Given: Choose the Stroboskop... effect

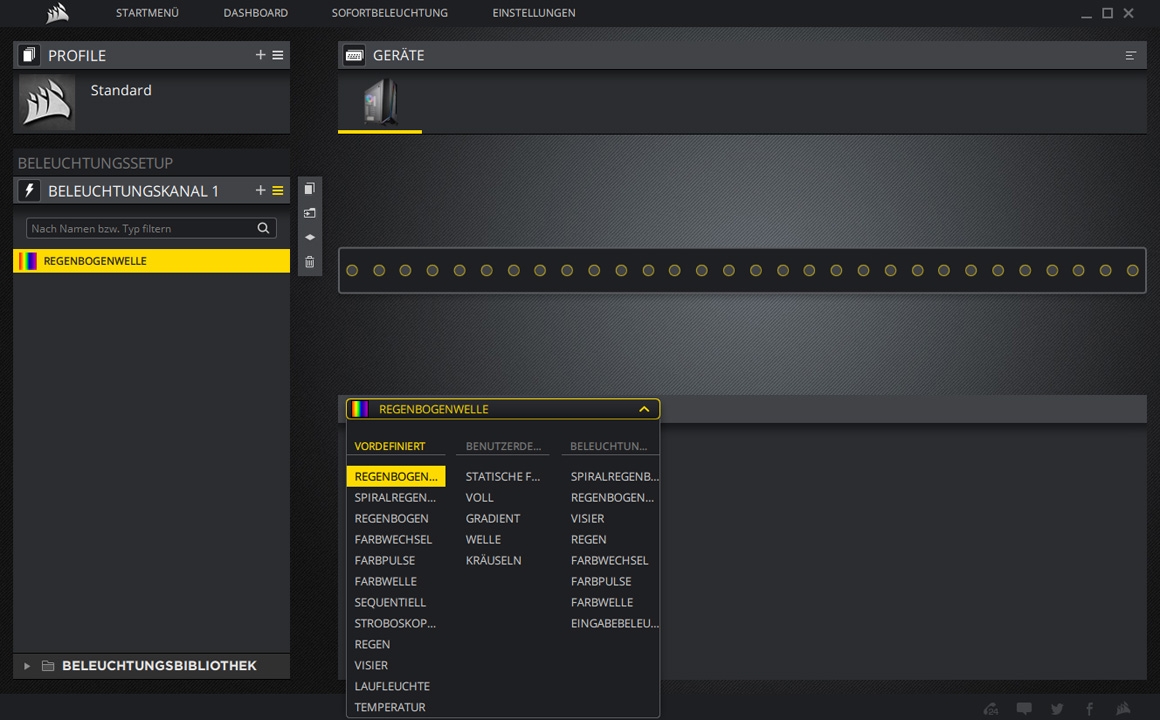Looking at the screenshot, I should click(395, 623).
